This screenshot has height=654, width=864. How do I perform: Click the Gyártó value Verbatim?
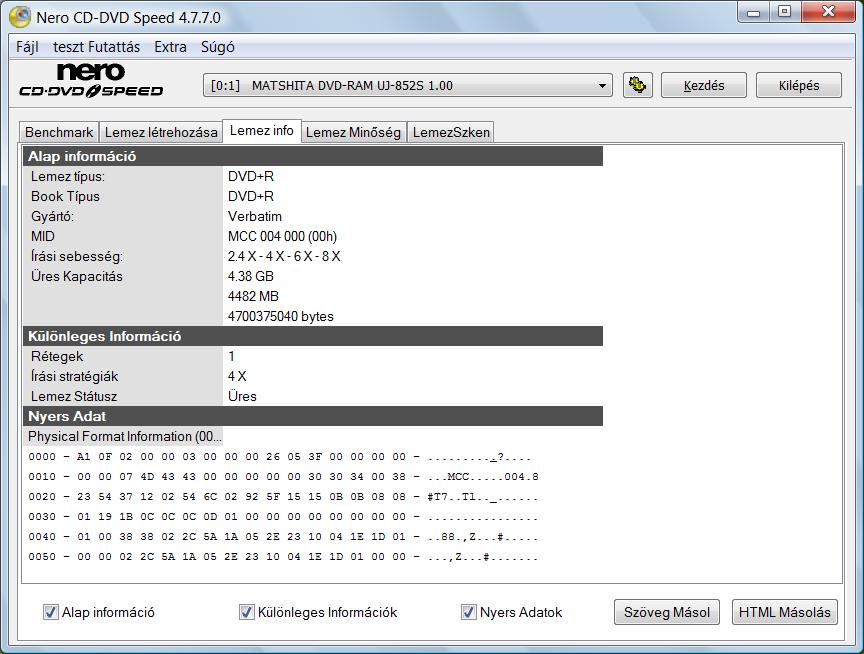[x=255, y=217]
